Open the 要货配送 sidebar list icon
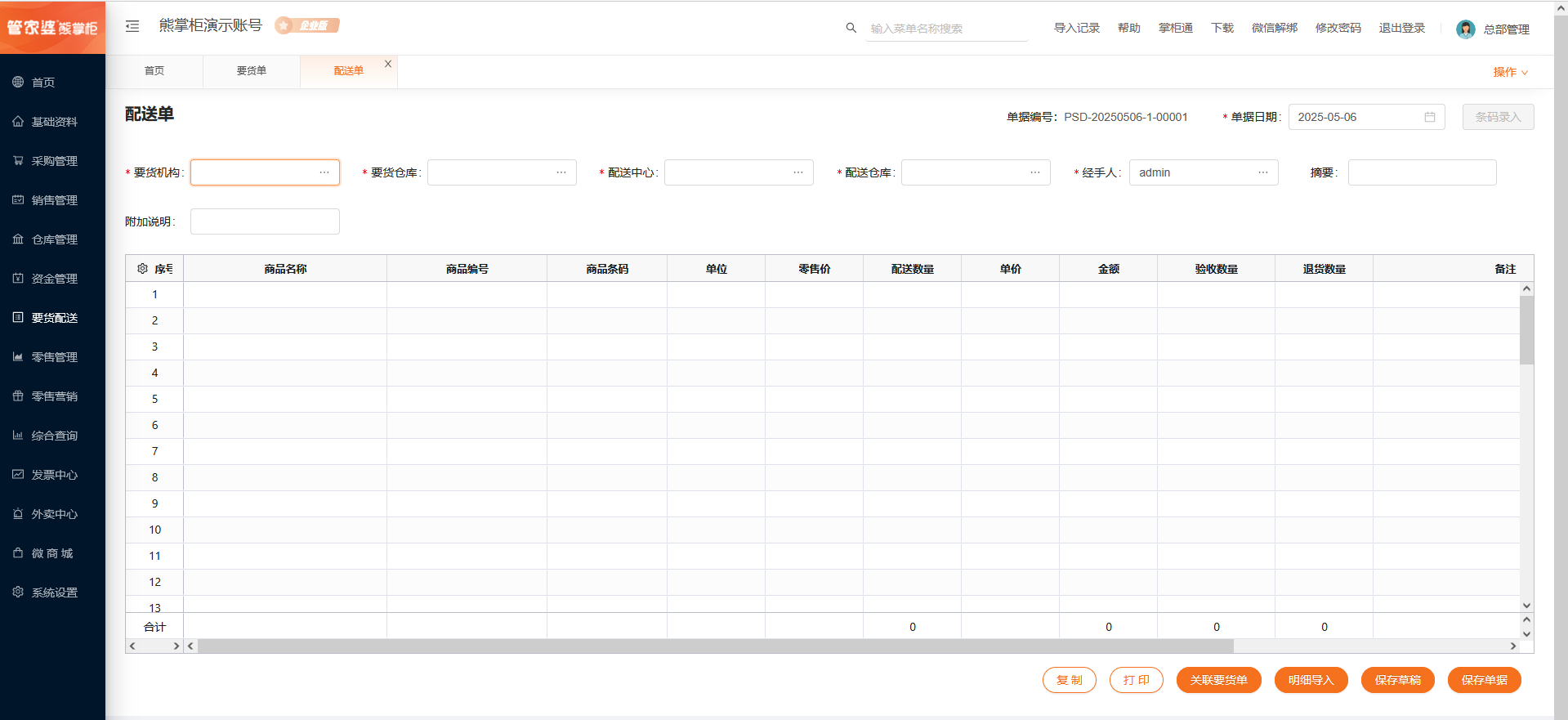The image size is (1568, 720). coord(18,317)
